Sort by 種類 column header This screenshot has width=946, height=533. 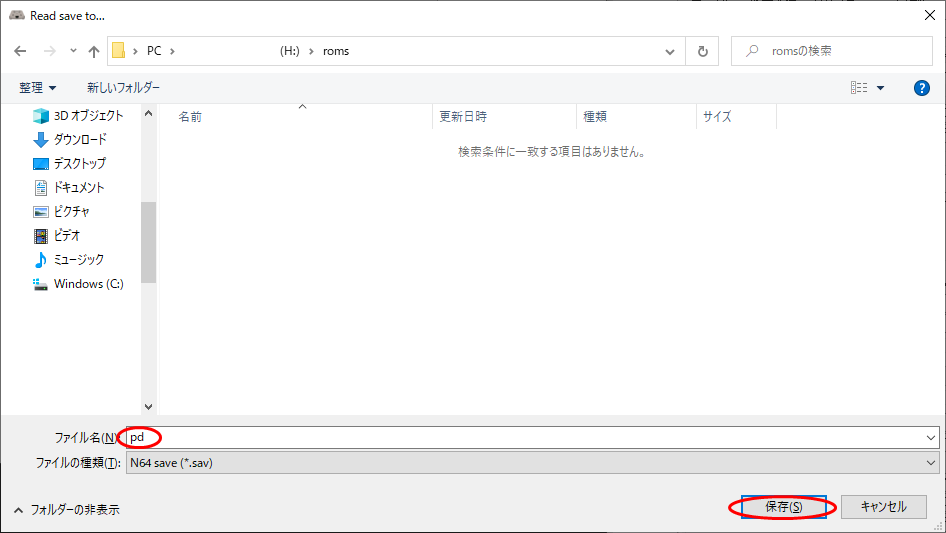[595, 116]
